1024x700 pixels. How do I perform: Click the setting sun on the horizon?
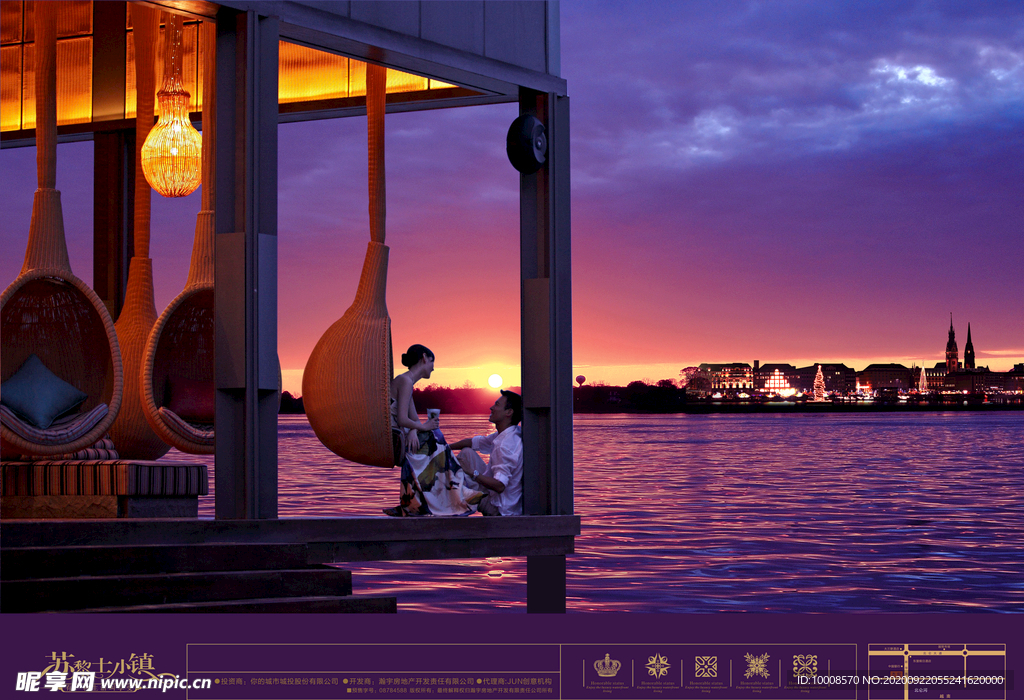[494, 381]
